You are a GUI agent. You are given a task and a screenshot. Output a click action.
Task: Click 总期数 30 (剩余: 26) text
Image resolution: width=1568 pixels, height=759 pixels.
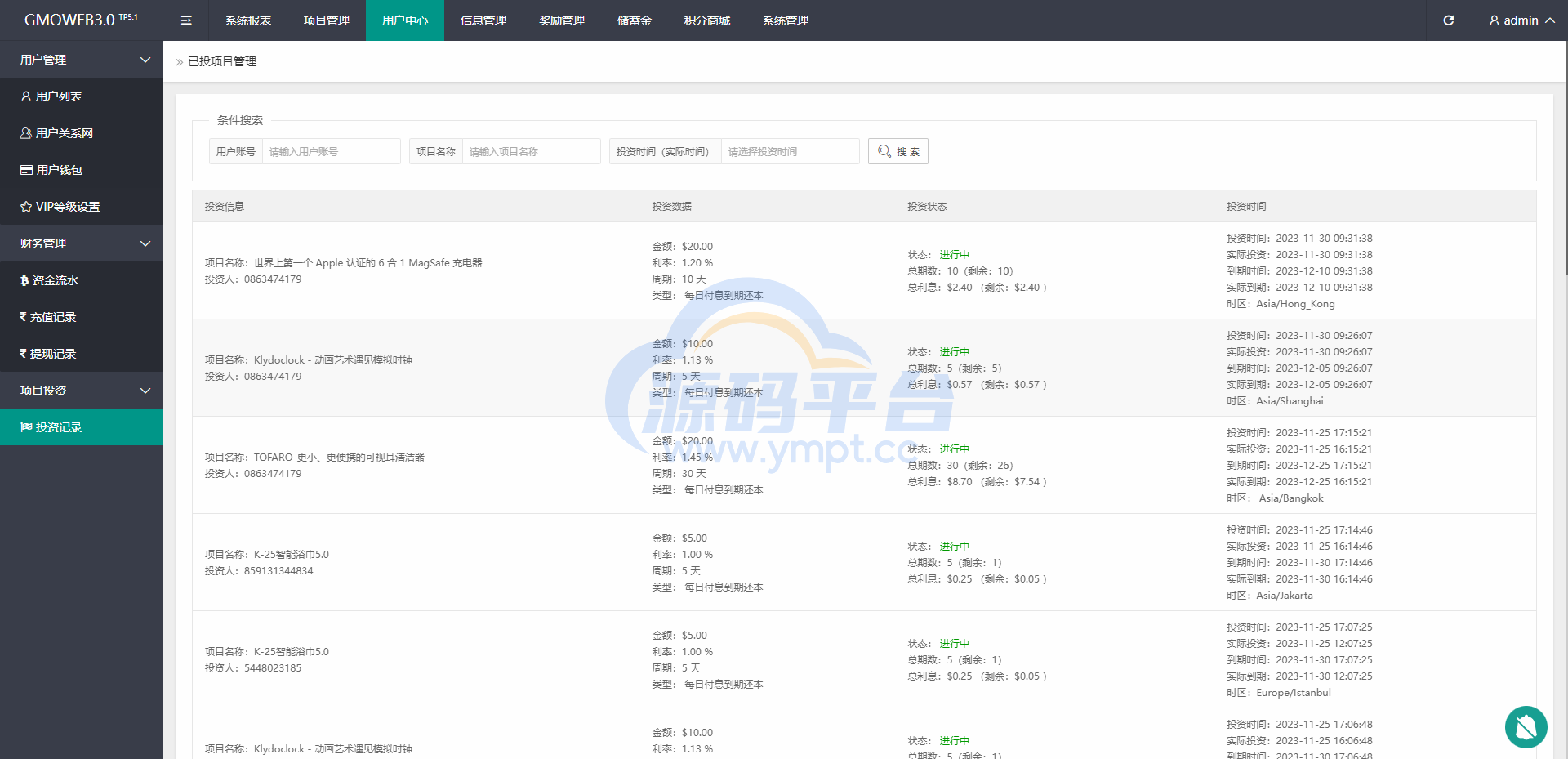tap(960, 466)
